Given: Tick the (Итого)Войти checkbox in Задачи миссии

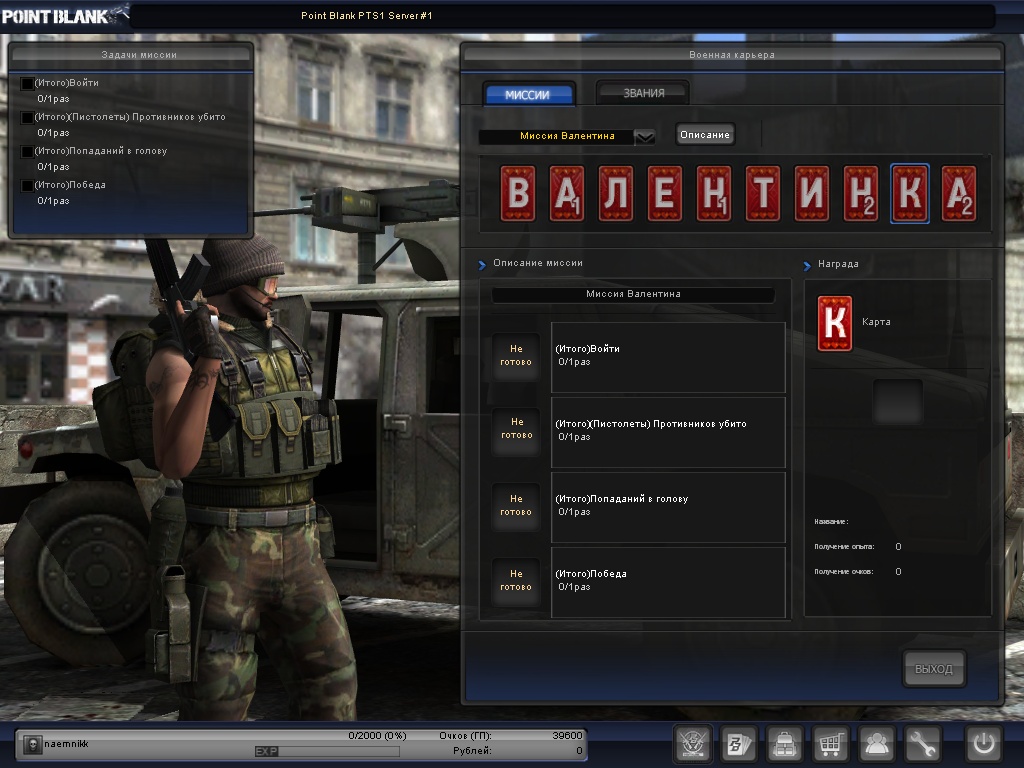Looking at the screenshot, I should point(27,84).
